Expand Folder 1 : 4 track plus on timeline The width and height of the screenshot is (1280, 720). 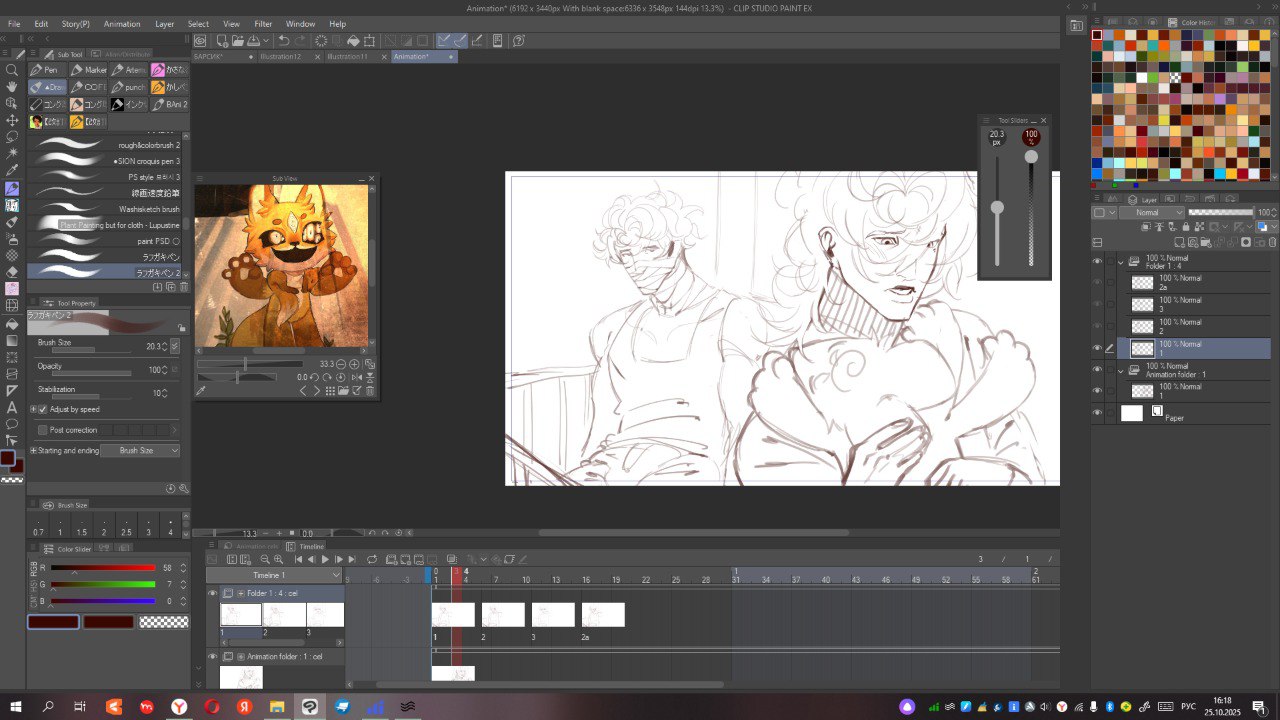tap(241, 593)
